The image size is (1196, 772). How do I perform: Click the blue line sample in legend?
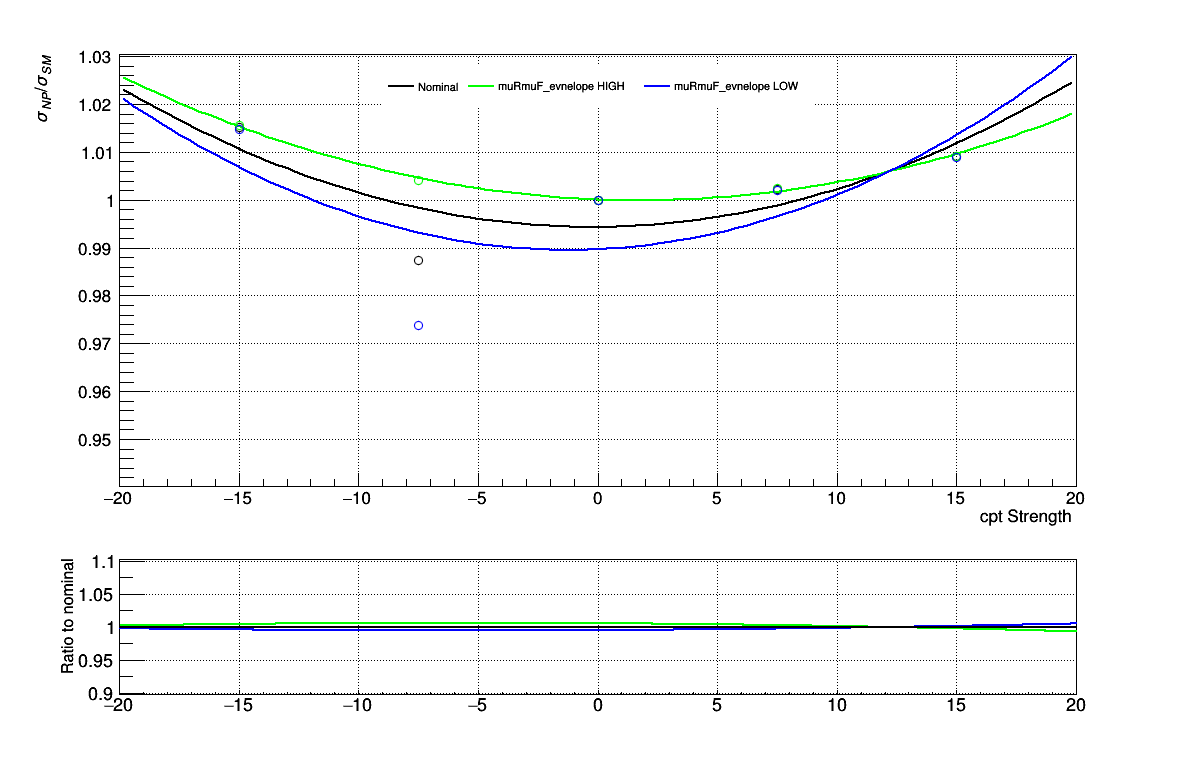pyautogui.click(x=657, y=86)
